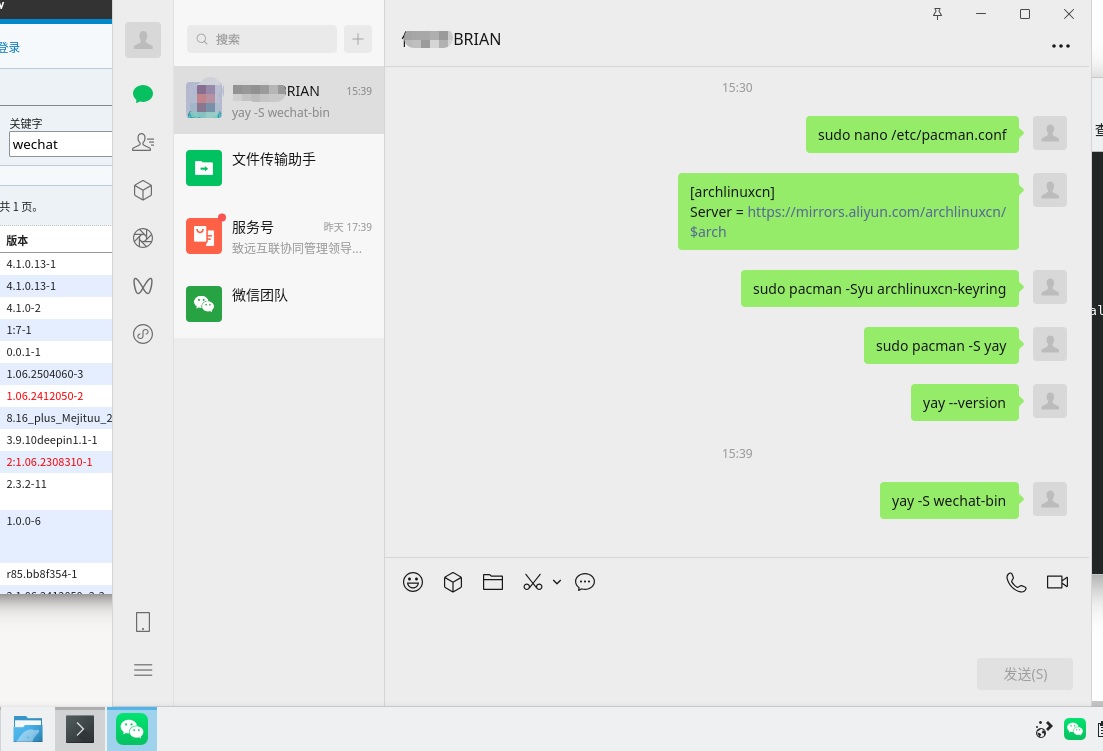Start a video call from the chat toolbar
The width and height of the screenshot is (1103, 751).
1057,581
